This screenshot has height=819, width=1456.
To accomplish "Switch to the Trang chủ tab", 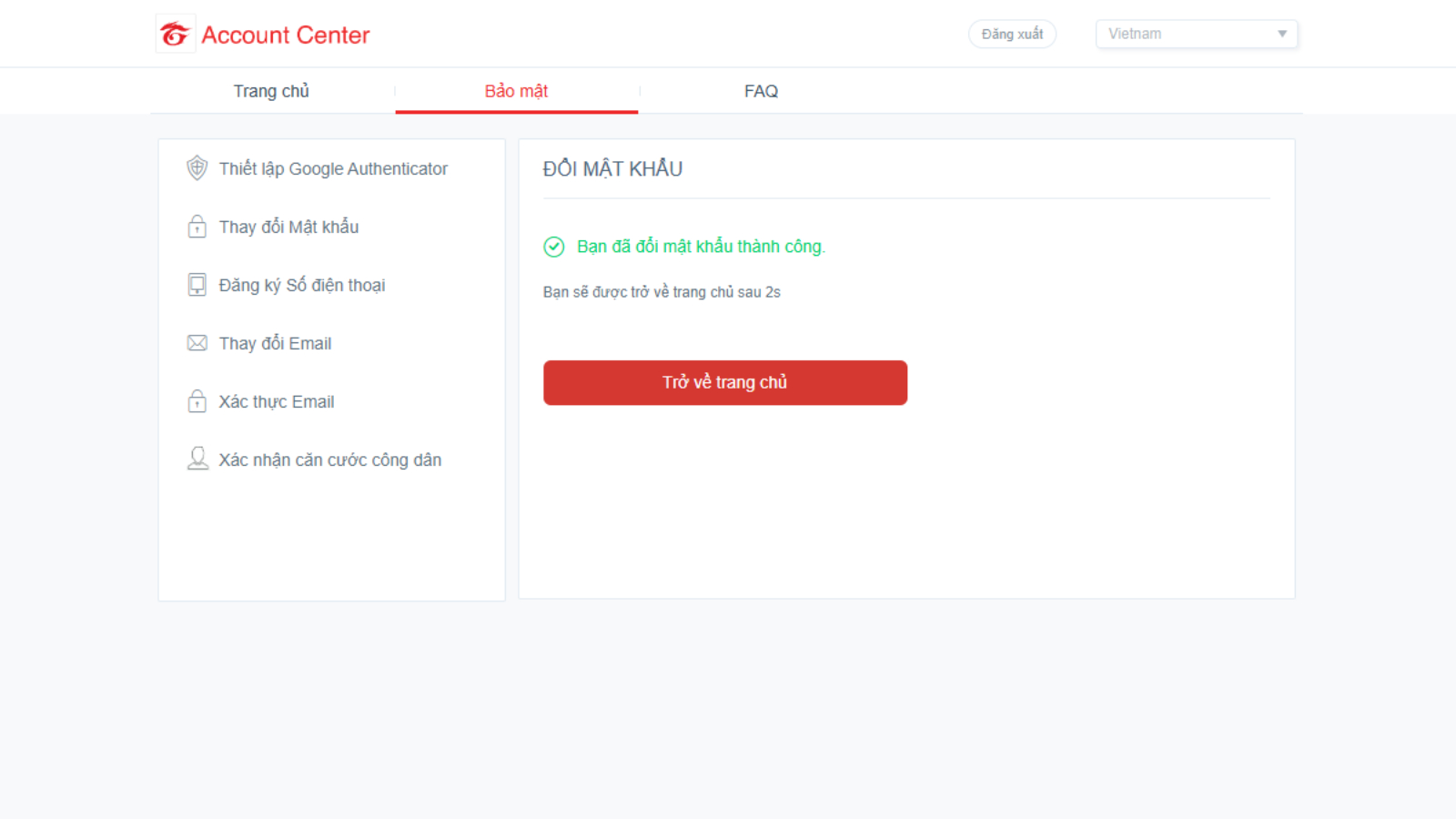I will (271, 91).
